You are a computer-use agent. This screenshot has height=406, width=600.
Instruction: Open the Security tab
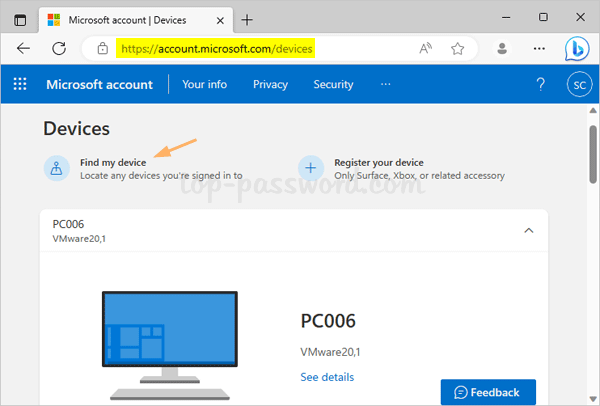(333, 84)
